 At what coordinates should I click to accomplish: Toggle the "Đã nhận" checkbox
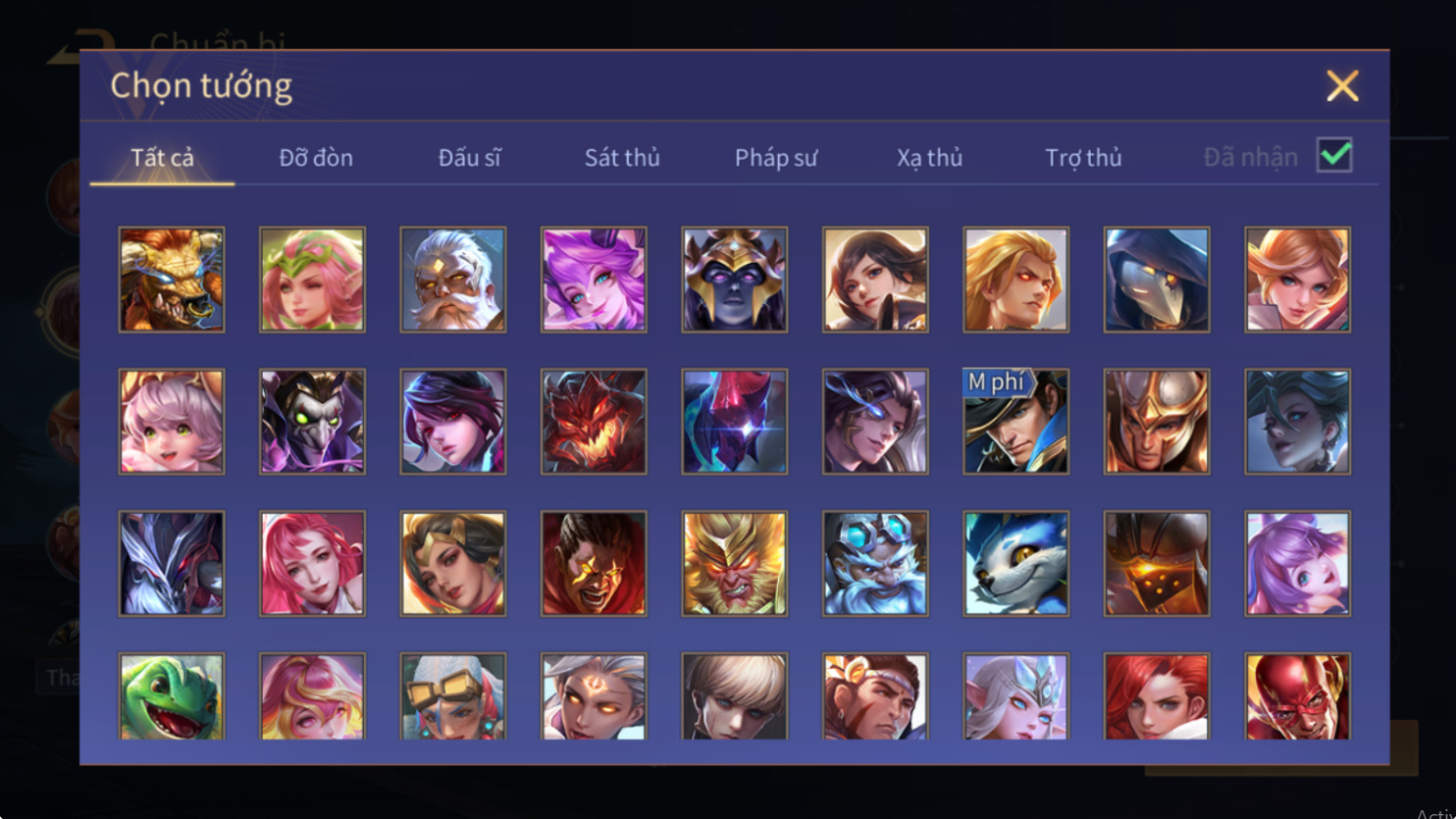pos(1334,156)
